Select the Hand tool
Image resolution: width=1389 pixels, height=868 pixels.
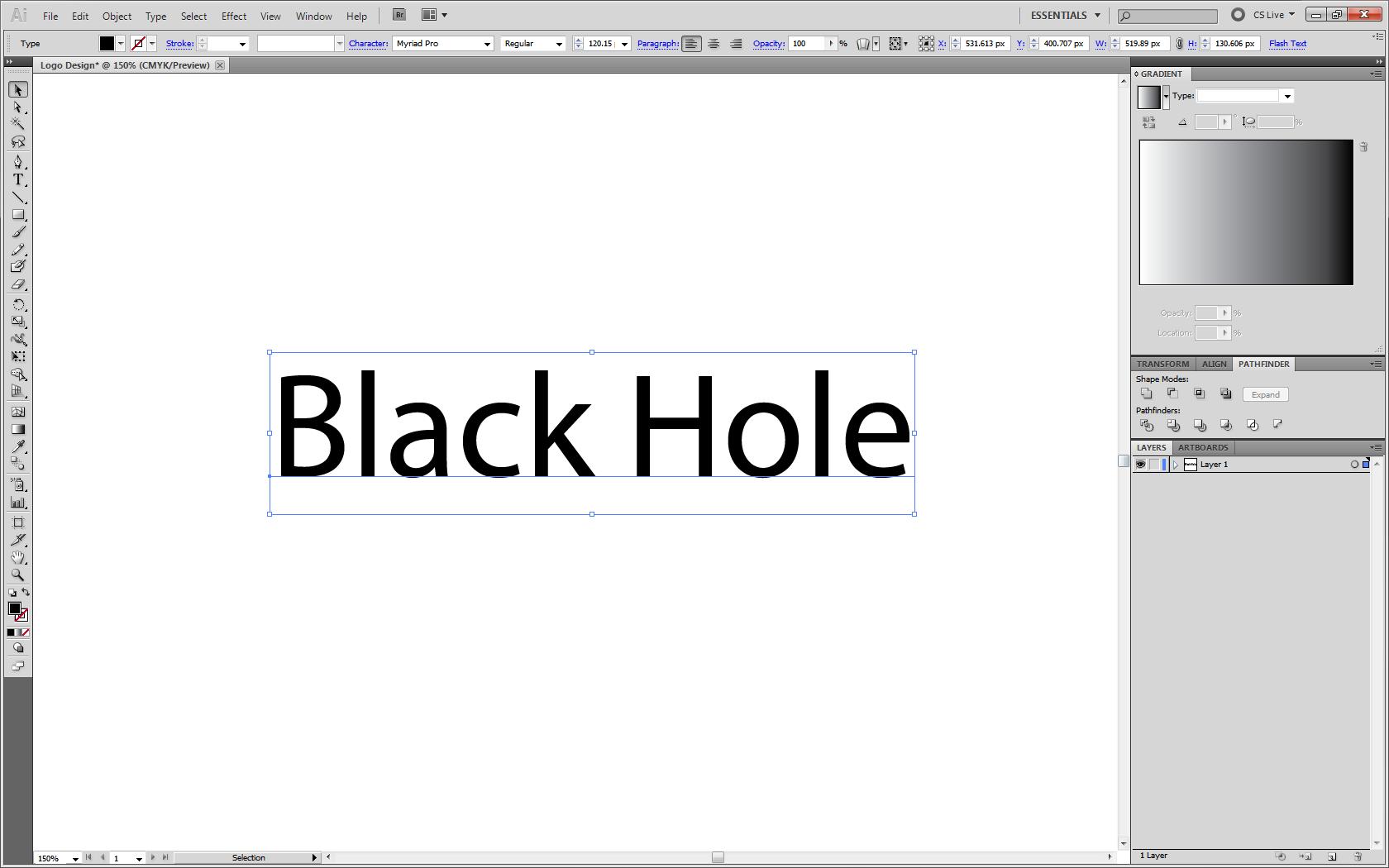18,558
